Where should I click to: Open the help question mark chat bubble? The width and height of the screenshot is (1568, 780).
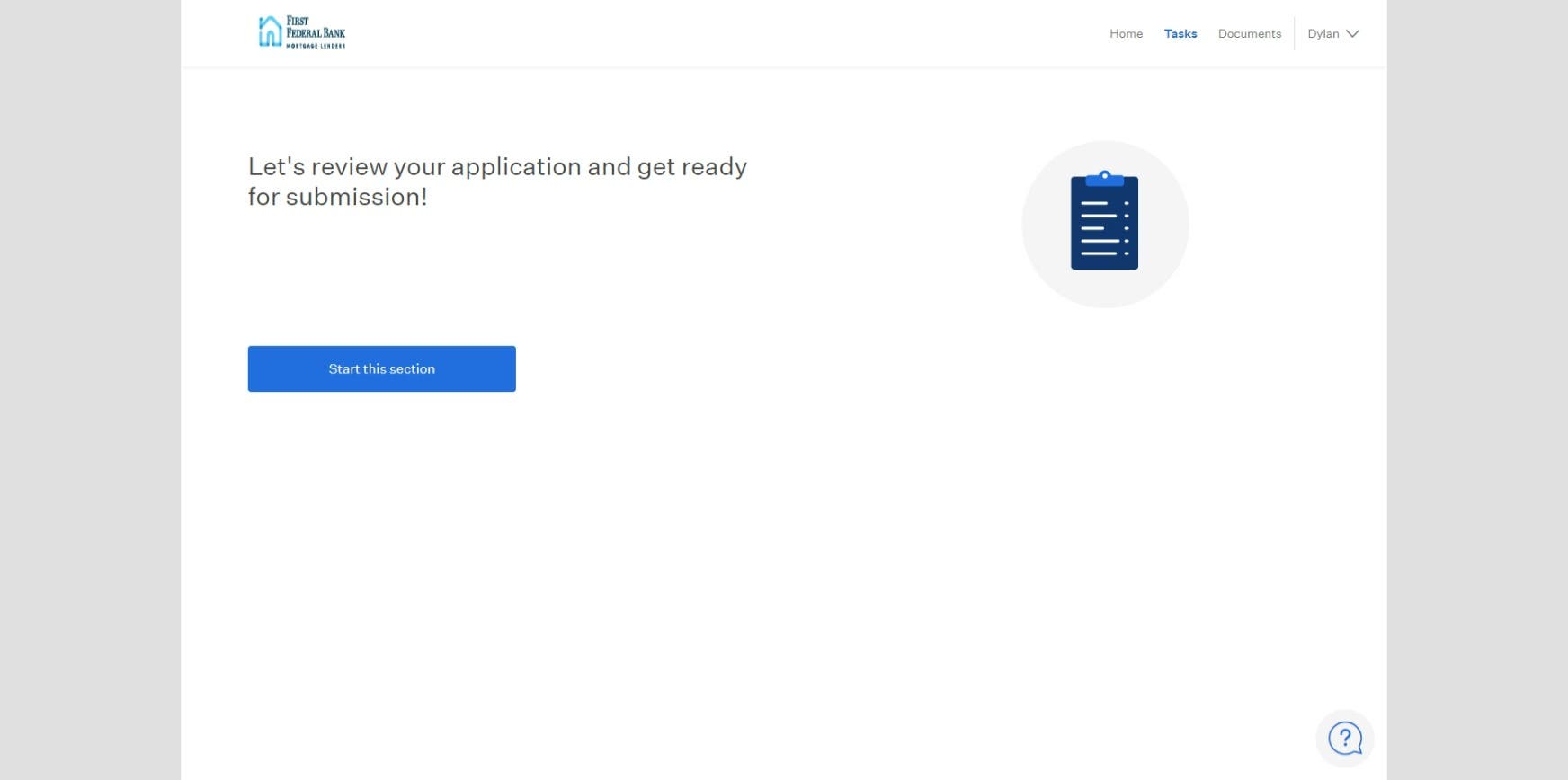[1344, 739]
